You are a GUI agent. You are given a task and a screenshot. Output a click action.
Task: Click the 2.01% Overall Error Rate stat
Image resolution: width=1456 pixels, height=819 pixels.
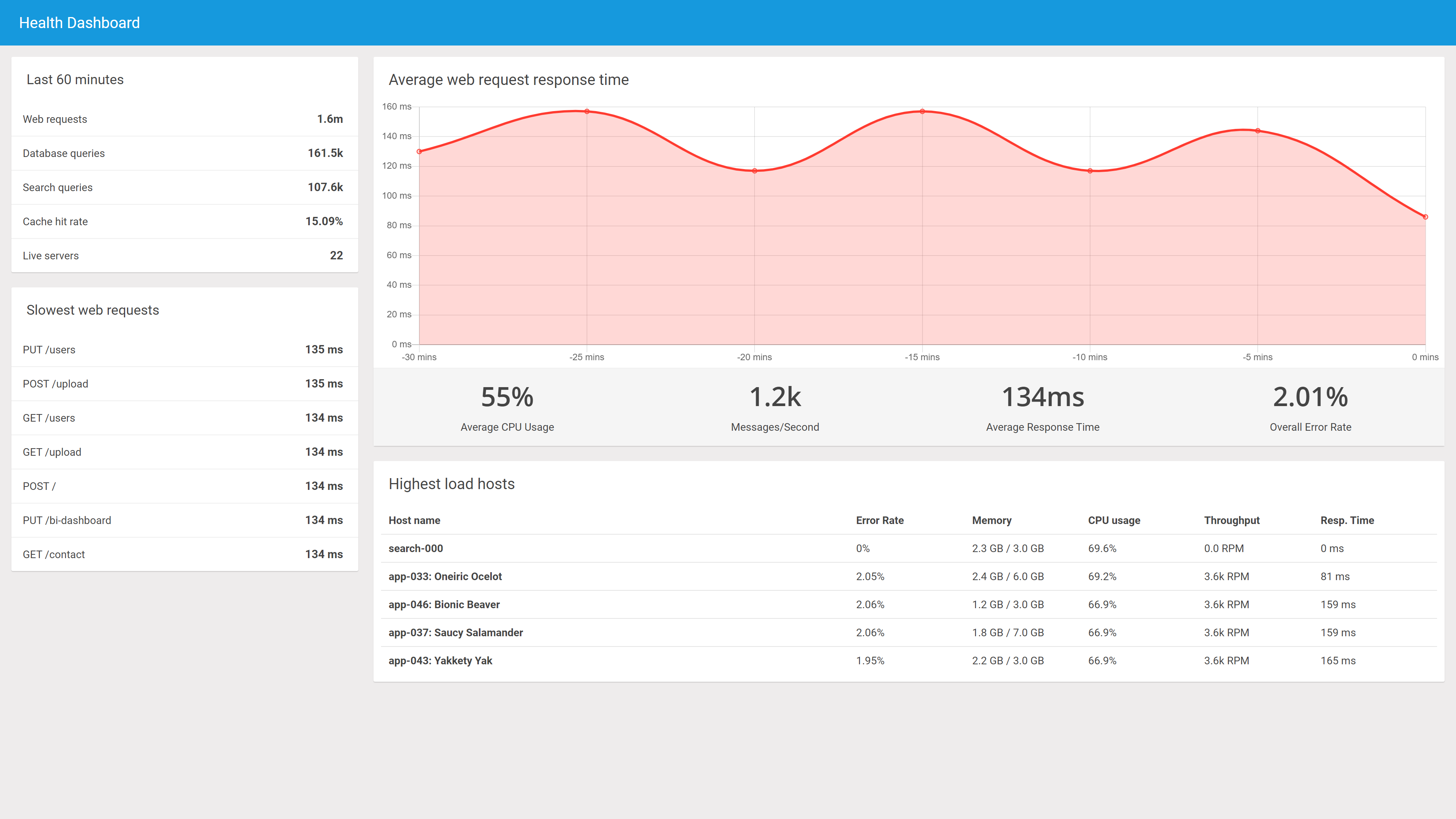[x=1310, y=408]
